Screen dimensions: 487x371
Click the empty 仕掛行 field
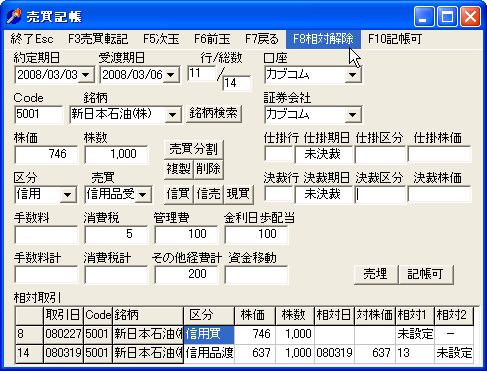279,155
